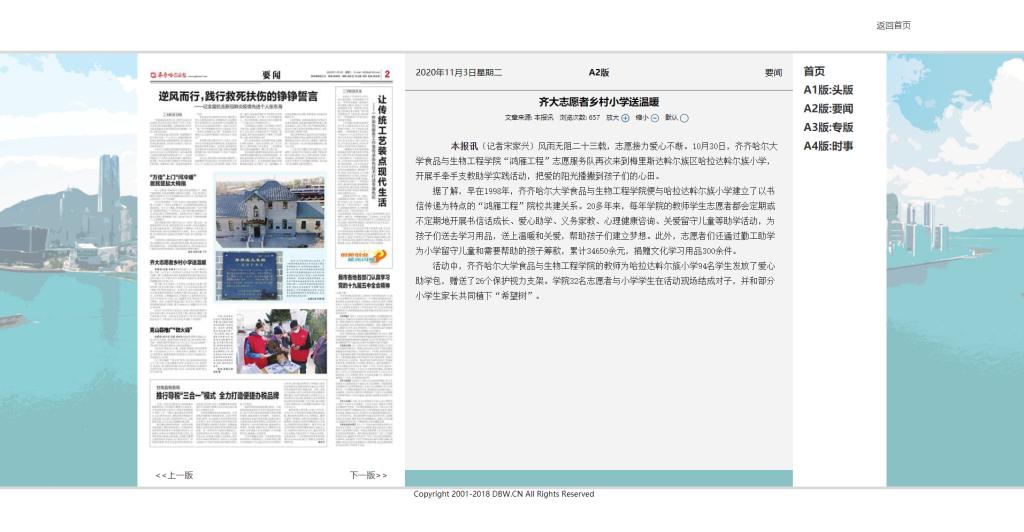The height and width of the screenshot is (532, 1024).
Task: Go to next page with 下一版>>
Action: coord(368,475)
